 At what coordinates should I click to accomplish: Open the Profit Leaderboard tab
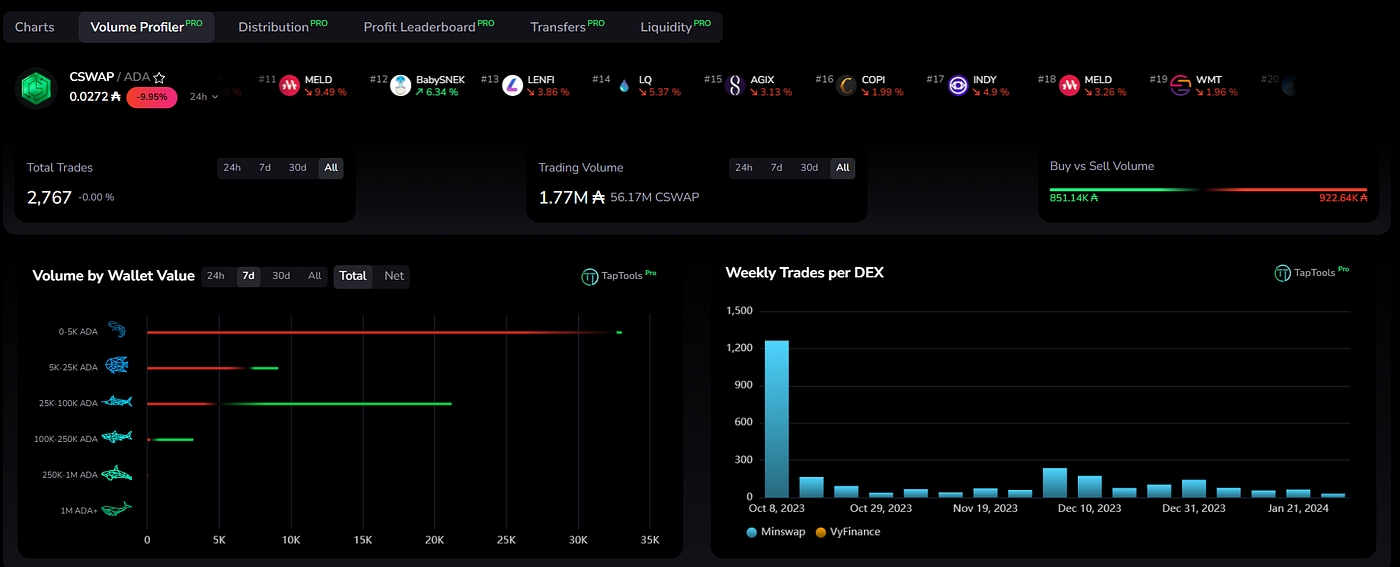coord(429,27)
